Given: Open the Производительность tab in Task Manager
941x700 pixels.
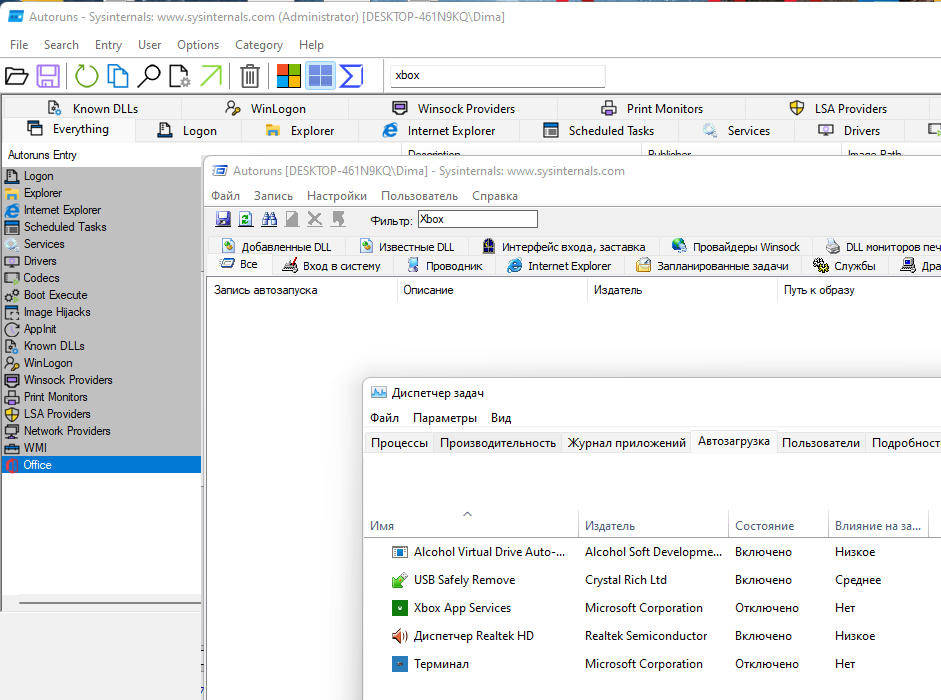Looking at the screenshot, I should click(x=498, y=443).
